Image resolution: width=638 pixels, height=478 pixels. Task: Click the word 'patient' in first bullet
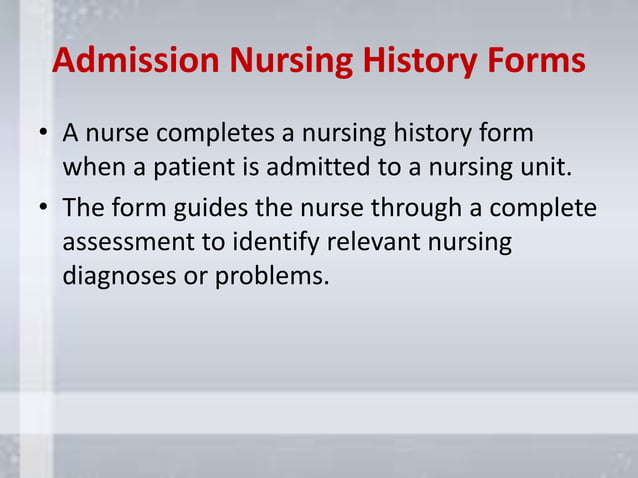click(194, 168)
